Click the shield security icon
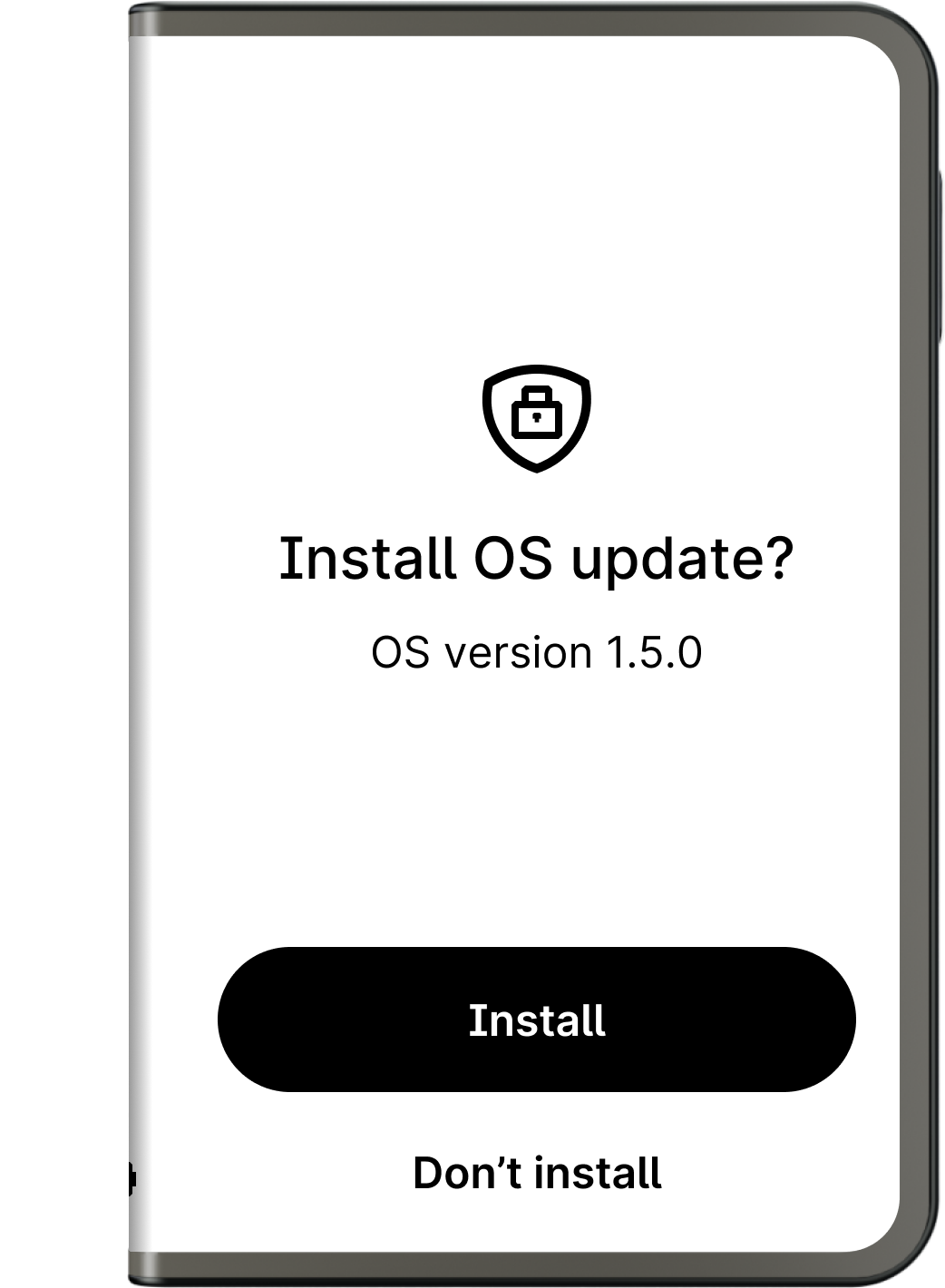Viewport: 945px width, 1288px height. (537, 419)
